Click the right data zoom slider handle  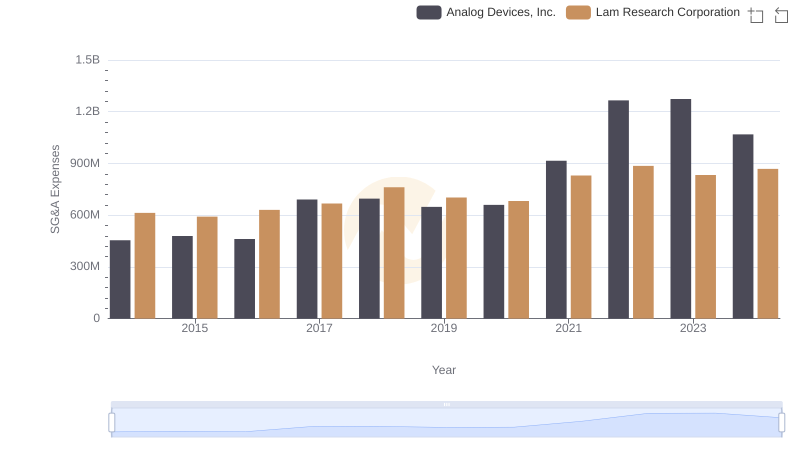[x=782, y=422]
